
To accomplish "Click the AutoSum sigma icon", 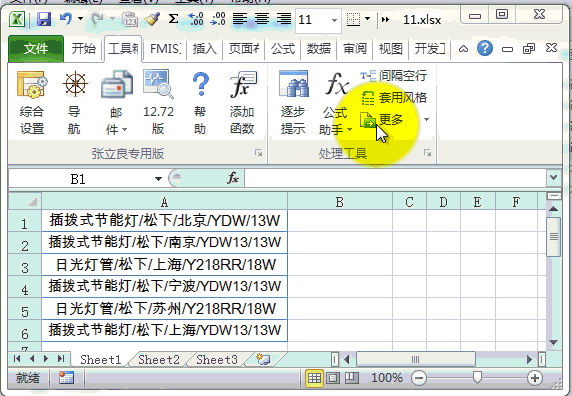I will click(174, 19).
